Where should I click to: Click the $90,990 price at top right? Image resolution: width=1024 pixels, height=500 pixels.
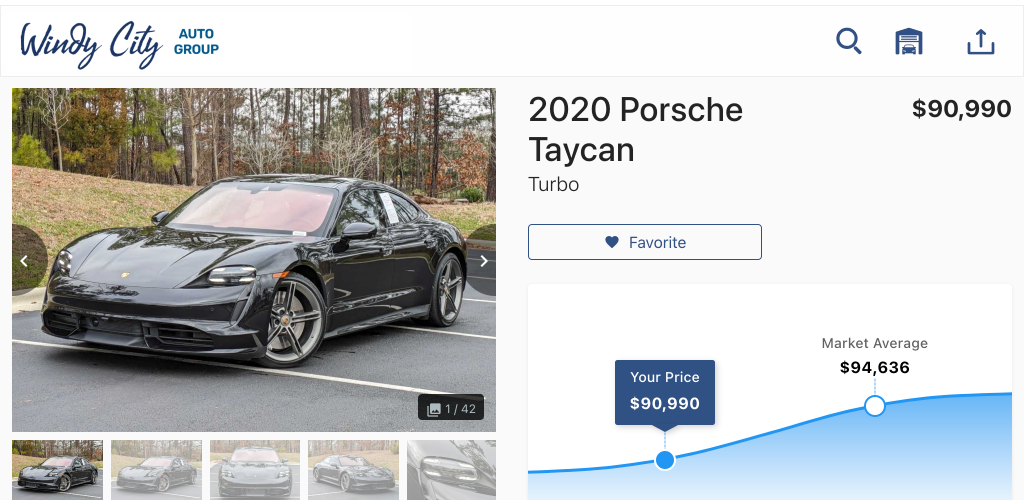click(x=961, y=109)
